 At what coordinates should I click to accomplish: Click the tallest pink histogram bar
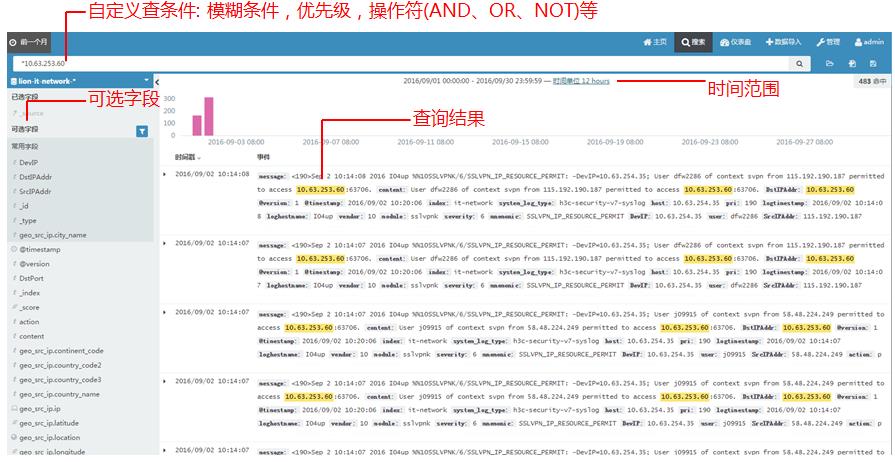[209, 116]
